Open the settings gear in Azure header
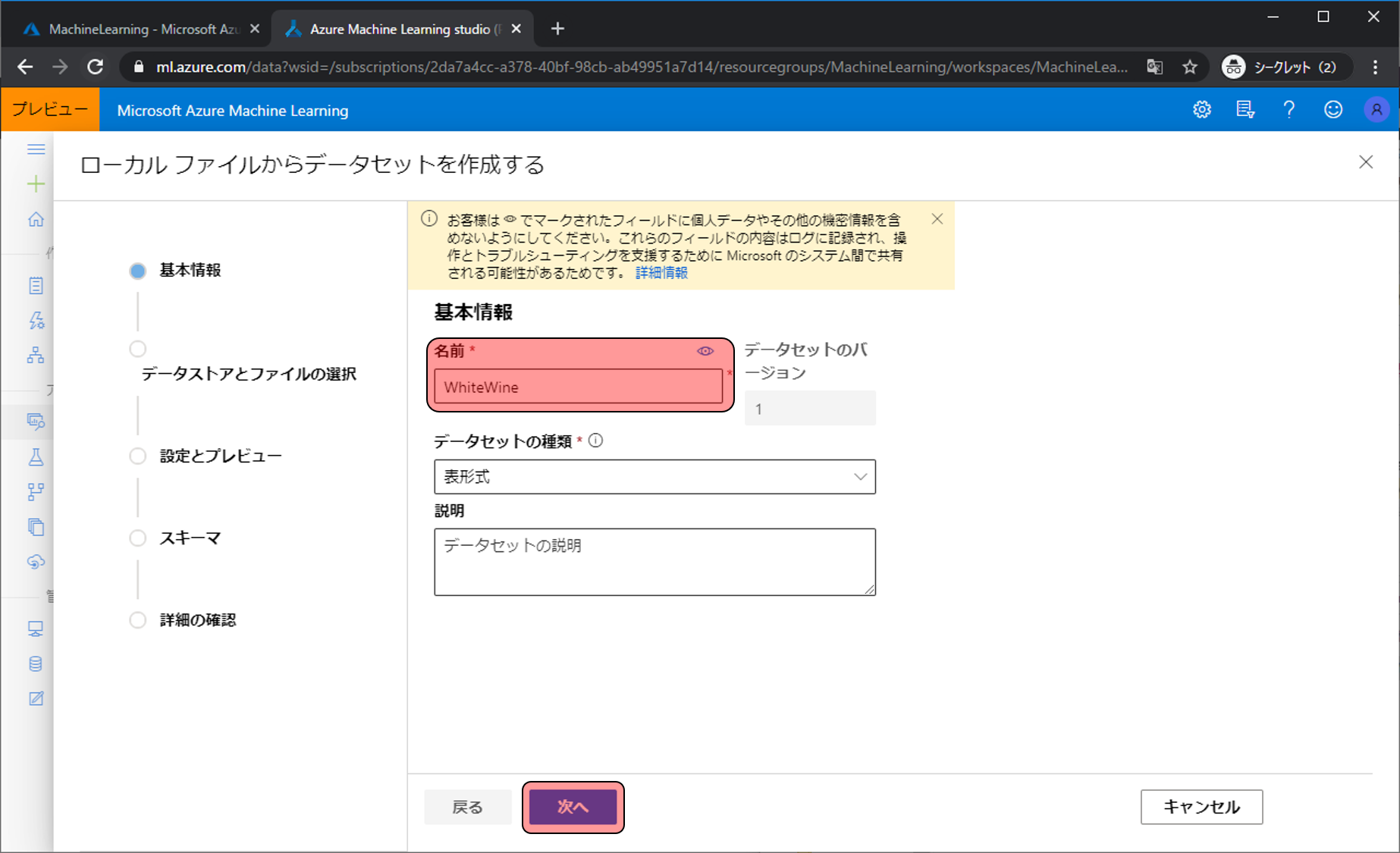Image resolution: width=1400 pixels, height=853 pixels. coord(1201,110)
